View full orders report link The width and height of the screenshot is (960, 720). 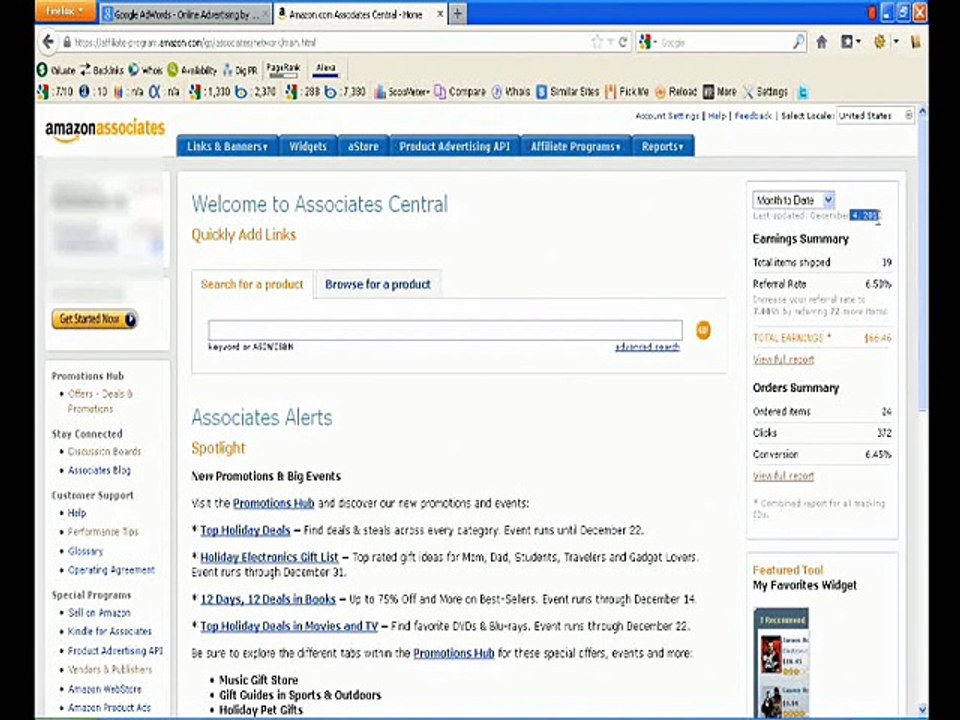pyautogui.click(x=783, y=476)
